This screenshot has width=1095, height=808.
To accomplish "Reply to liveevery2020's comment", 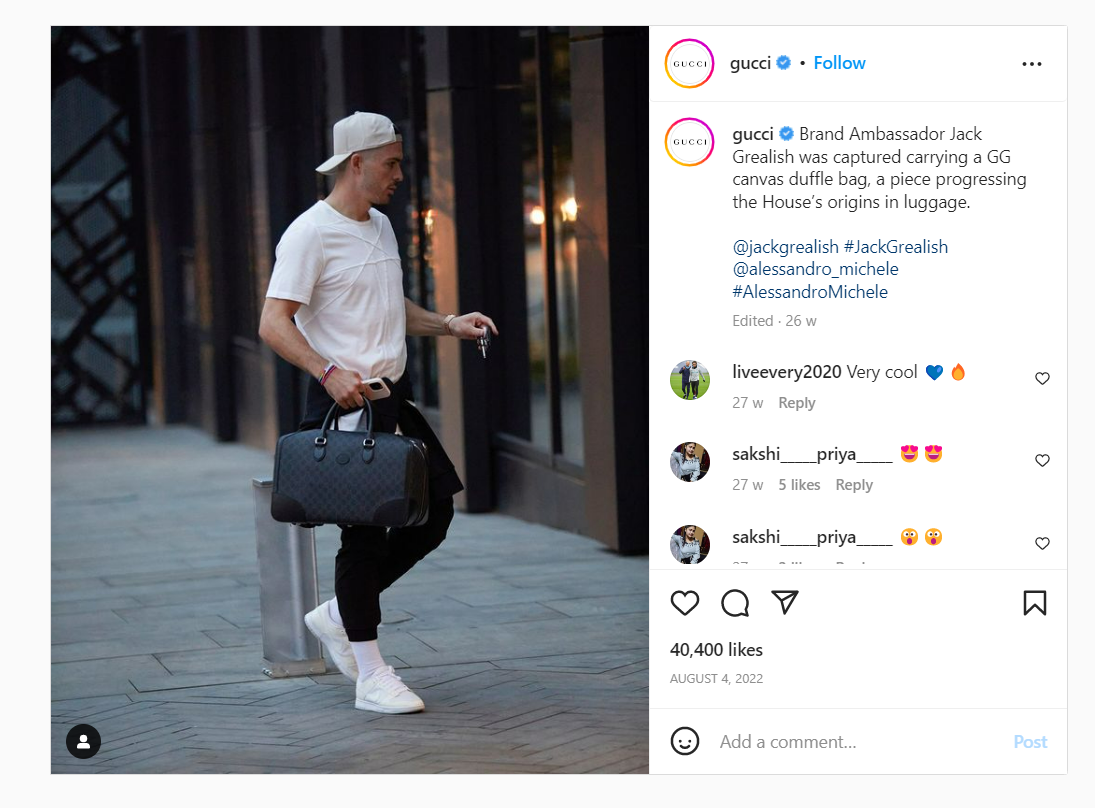I will tap(797, 403).
